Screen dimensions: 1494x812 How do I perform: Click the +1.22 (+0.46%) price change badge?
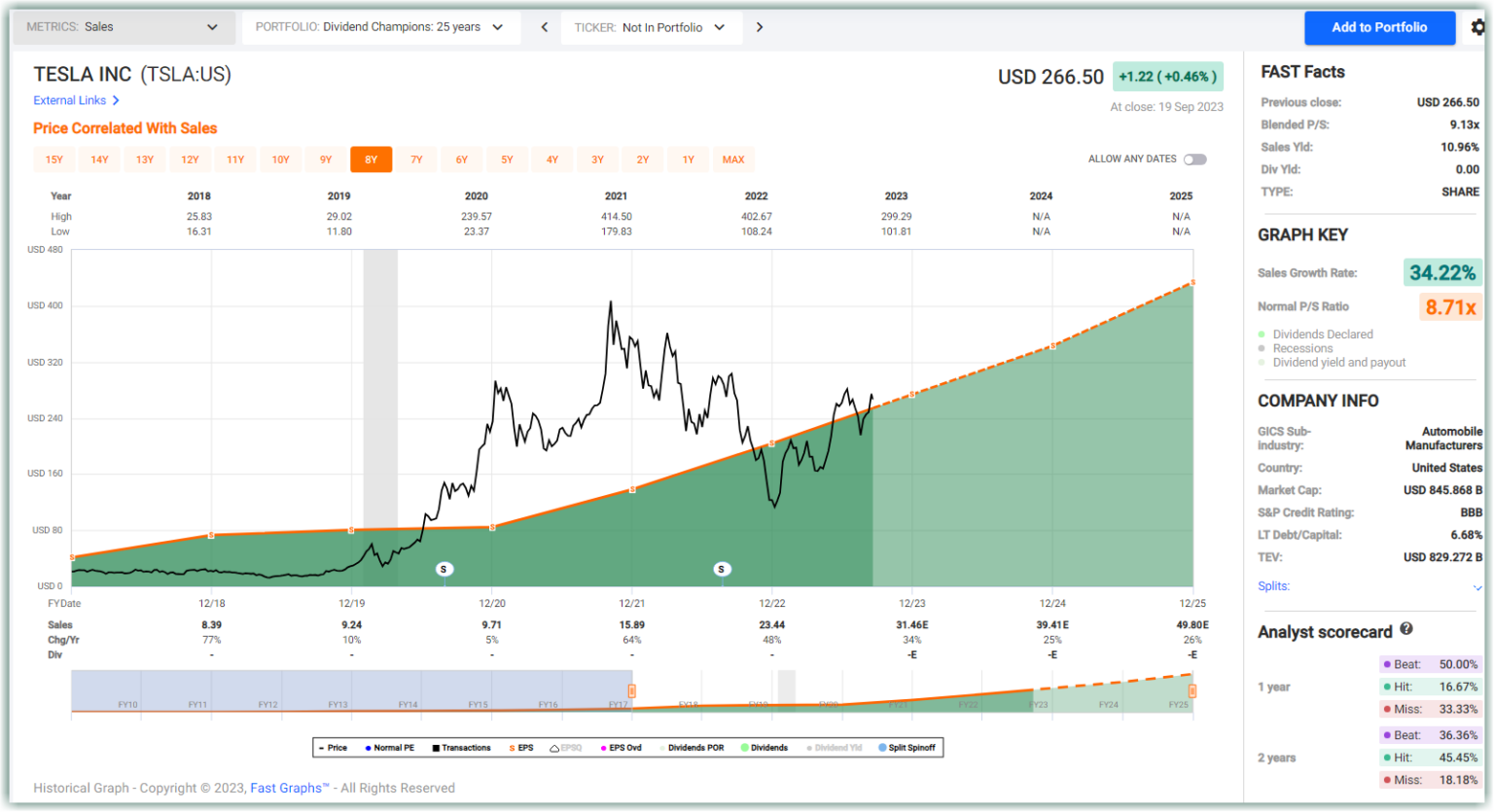click(x=1167, y=77)
